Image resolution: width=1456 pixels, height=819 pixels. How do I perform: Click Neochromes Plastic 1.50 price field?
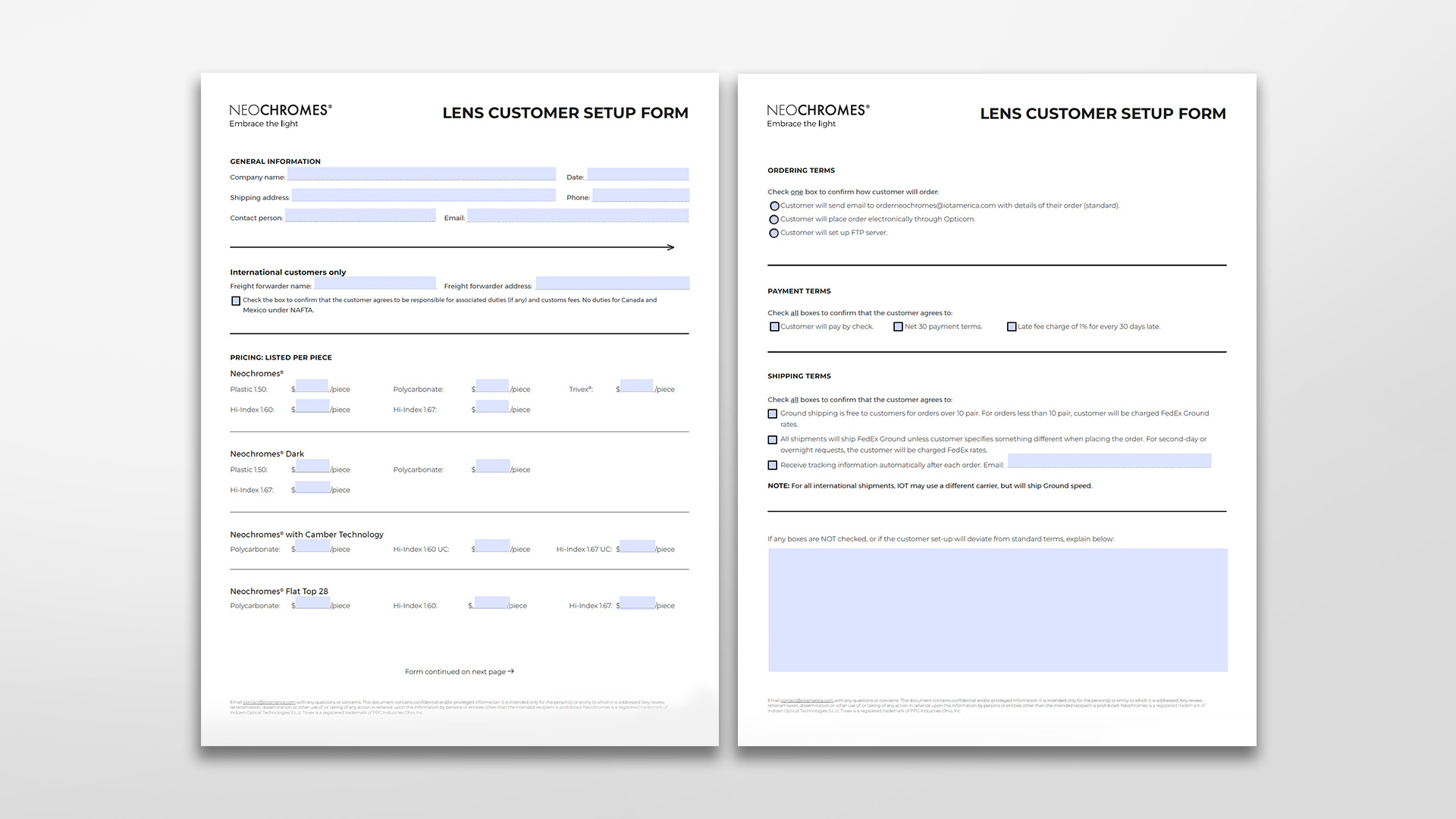click(x=312, y=386)
